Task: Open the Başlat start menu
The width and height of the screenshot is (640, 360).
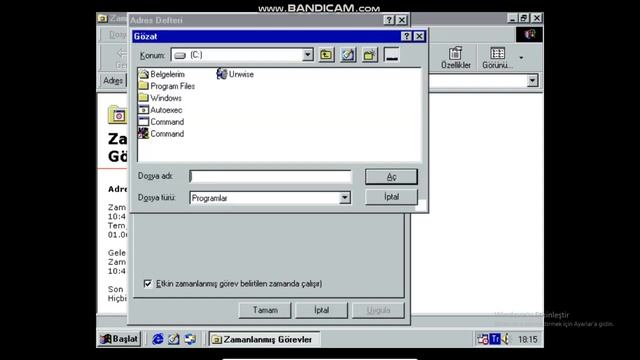Action: [x=119, y=339]
